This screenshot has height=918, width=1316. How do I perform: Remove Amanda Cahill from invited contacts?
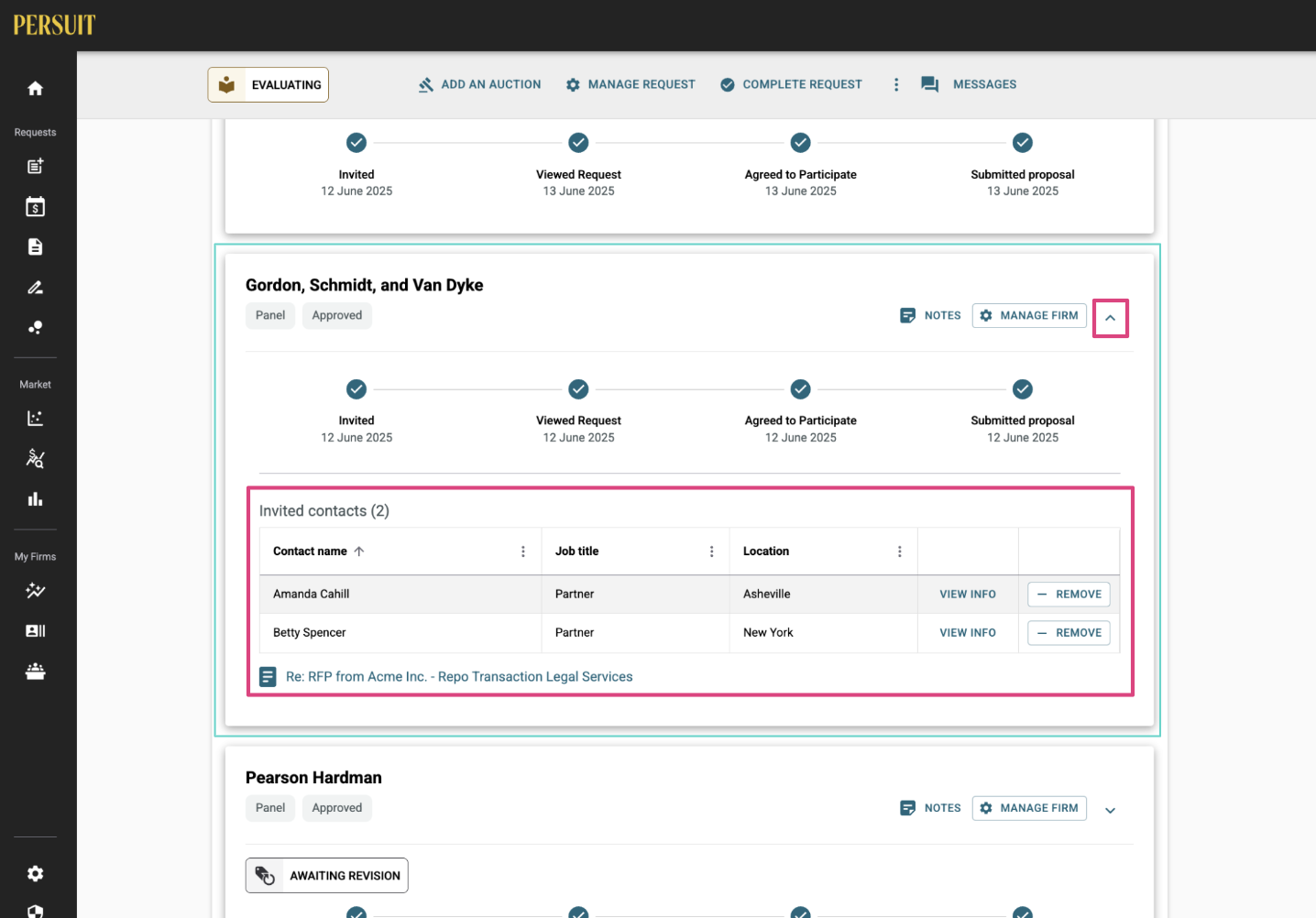1069,595
